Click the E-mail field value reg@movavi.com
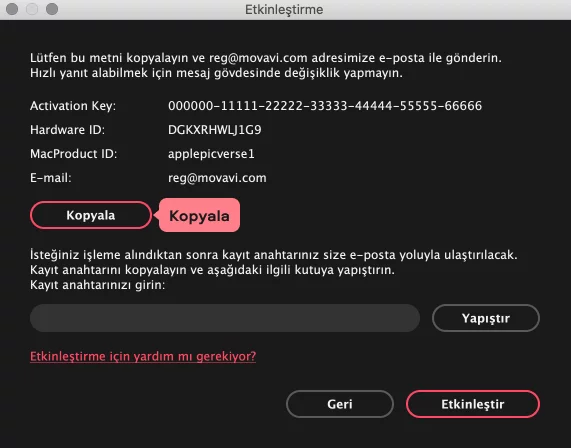The image size is (571, 448). click(217, 178)
